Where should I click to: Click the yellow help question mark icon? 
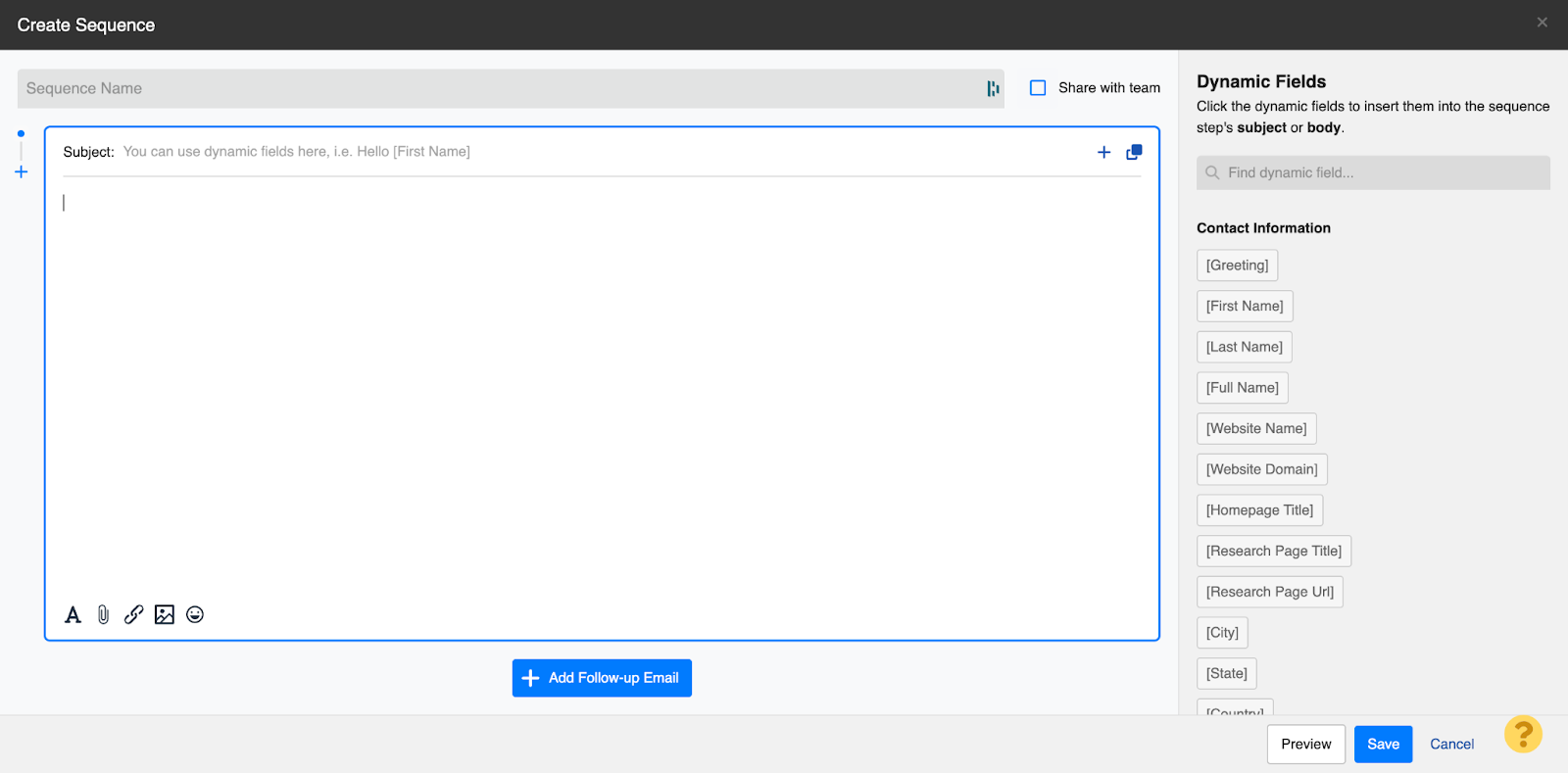(x=1523, y=734)
